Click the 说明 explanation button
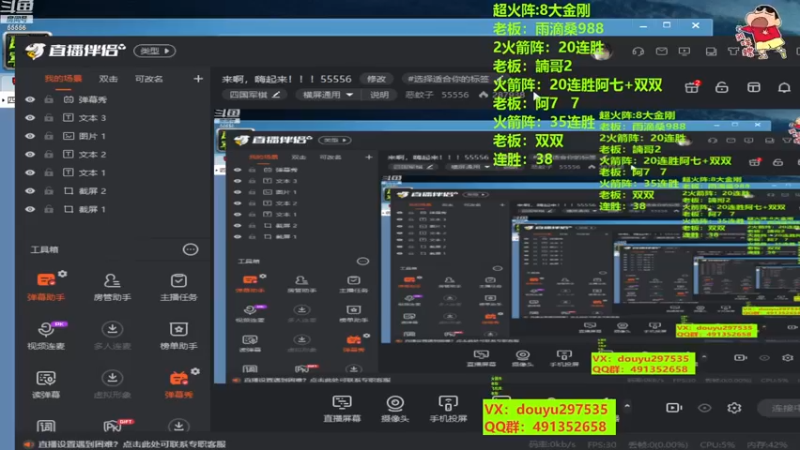The height and width of the screenshot is (450, 800). 379,95
